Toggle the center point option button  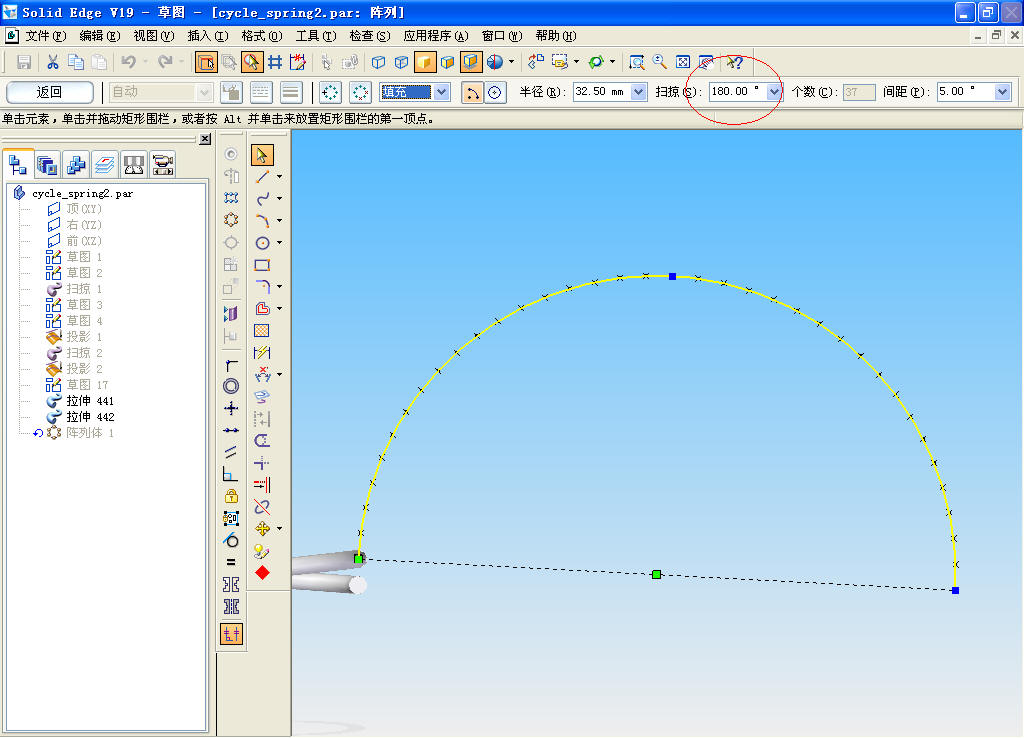[495, 92]
